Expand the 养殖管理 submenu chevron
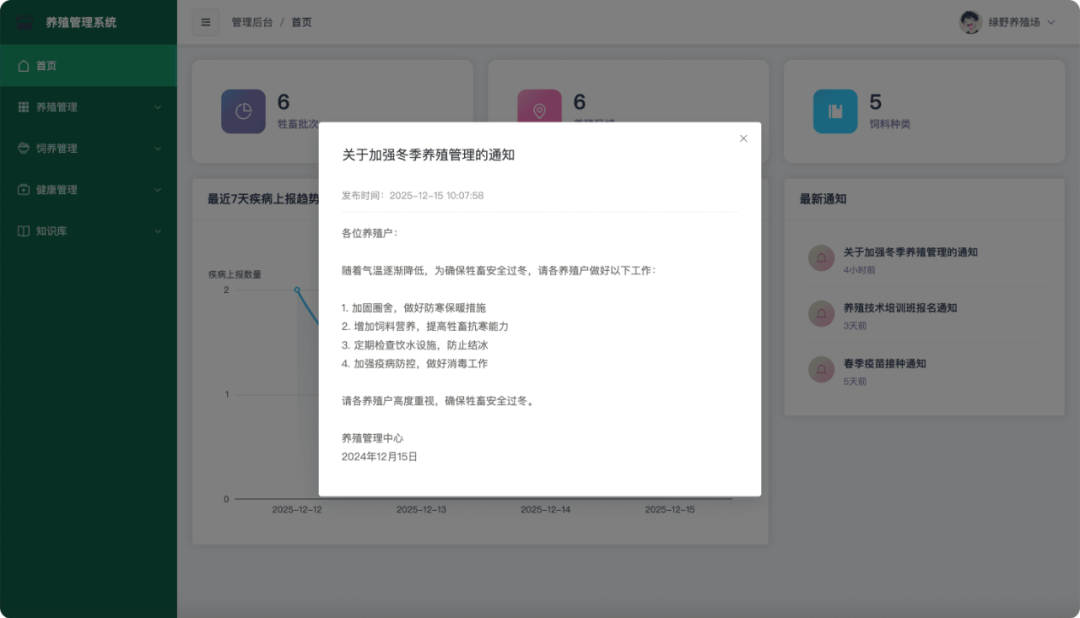The image size is (1080, 618). pyautogui.click(x=157, y=106)
